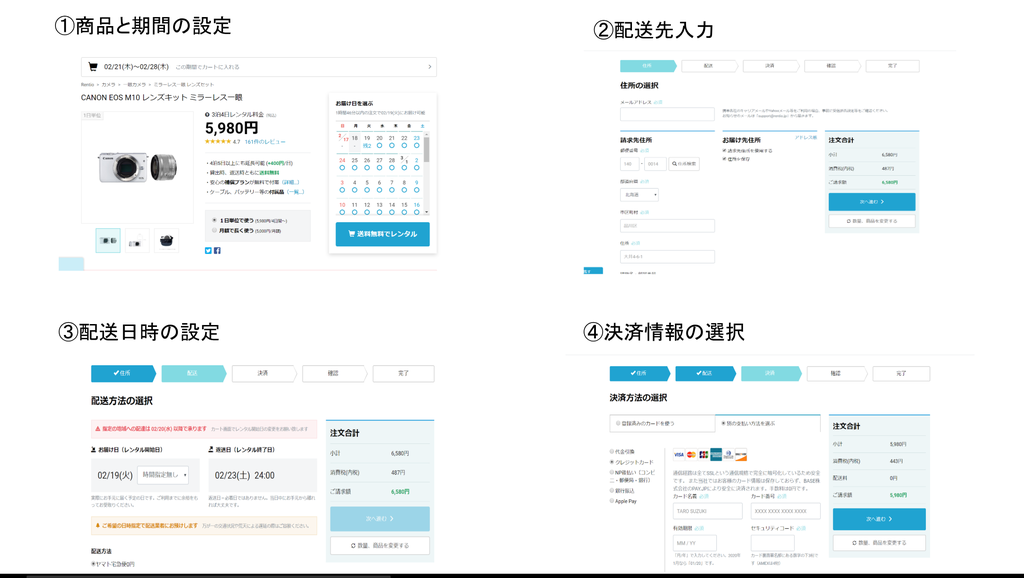The height and width of the screenshot is (578, 1024).
Task: Pick the availability circle under date 9
Action: coord(417,190)
